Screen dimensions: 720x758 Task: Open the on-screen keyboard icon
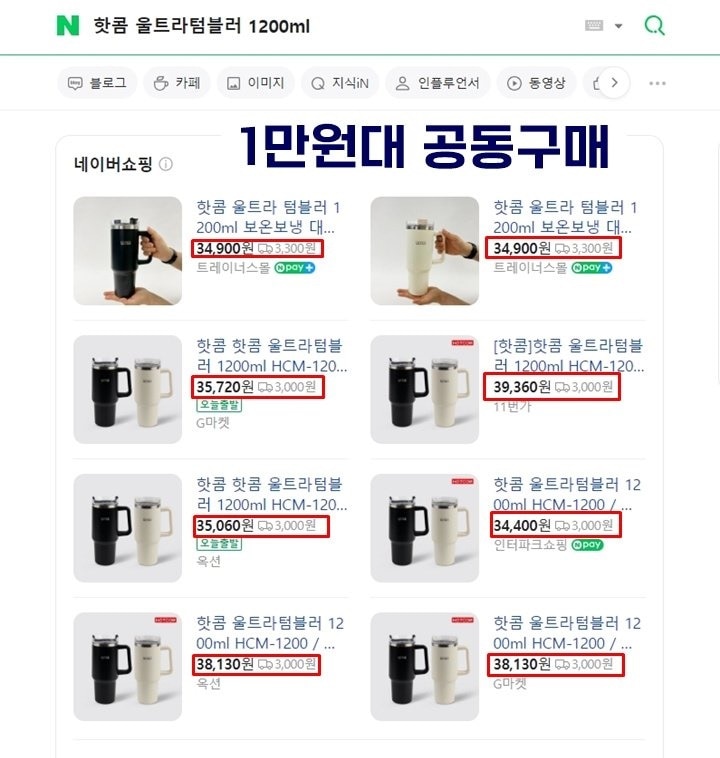[x=594, y=25]
